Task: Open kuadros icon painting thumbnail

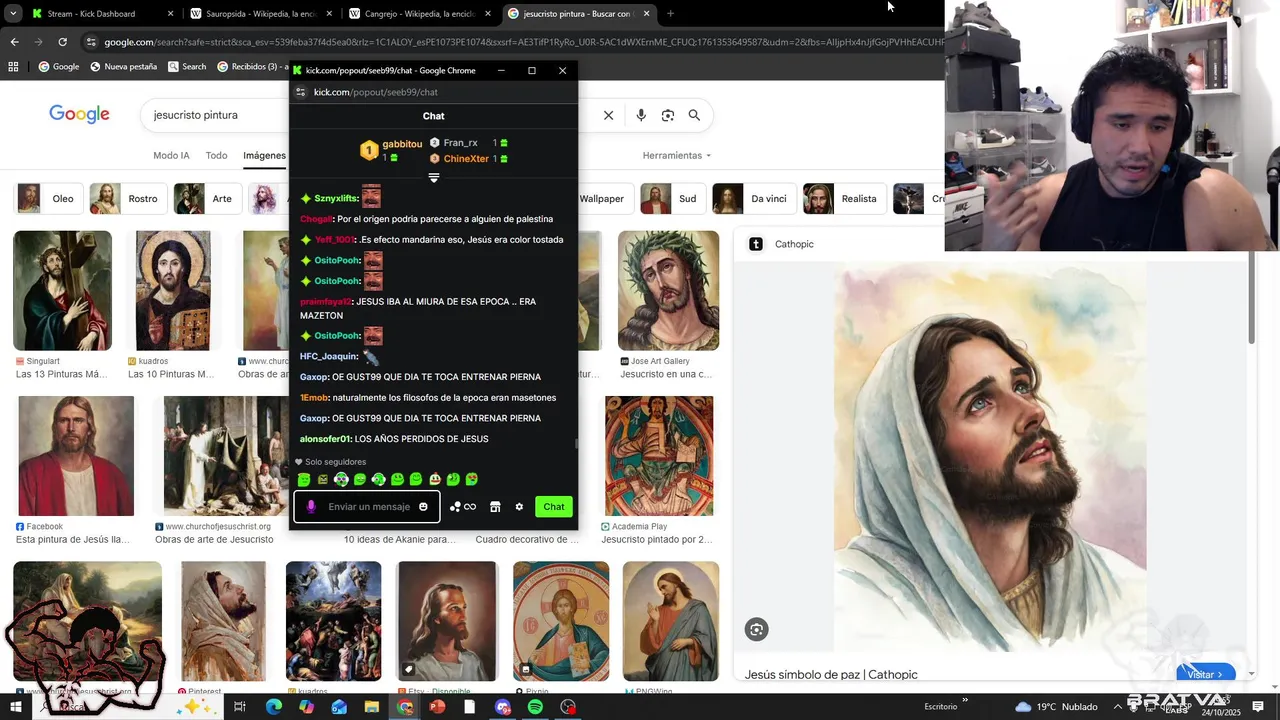Action: click(x=173, y=291)
